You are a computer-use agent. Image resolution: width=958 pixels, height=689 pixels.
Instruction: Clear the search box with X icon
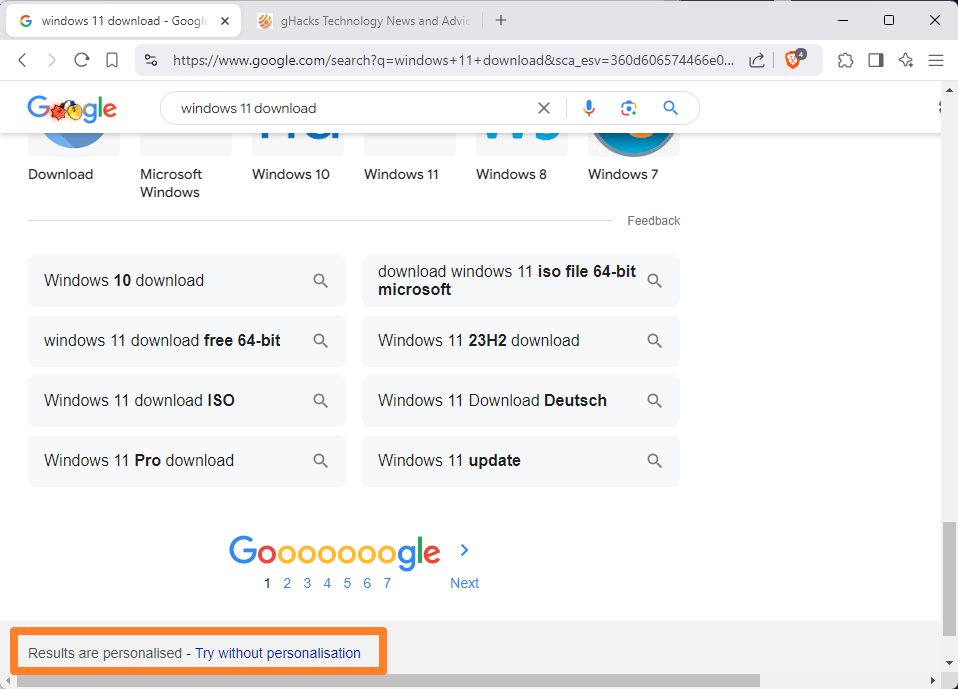click(543, 108)
